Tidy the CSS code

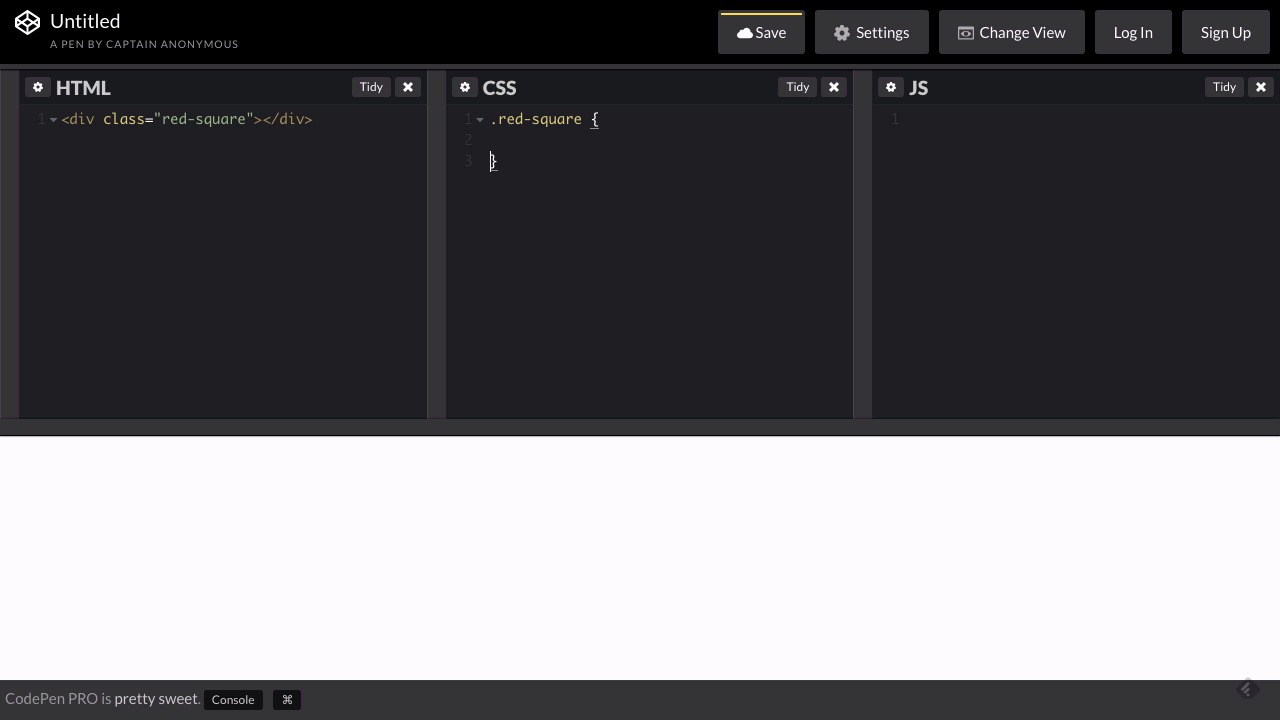point(797,87)
